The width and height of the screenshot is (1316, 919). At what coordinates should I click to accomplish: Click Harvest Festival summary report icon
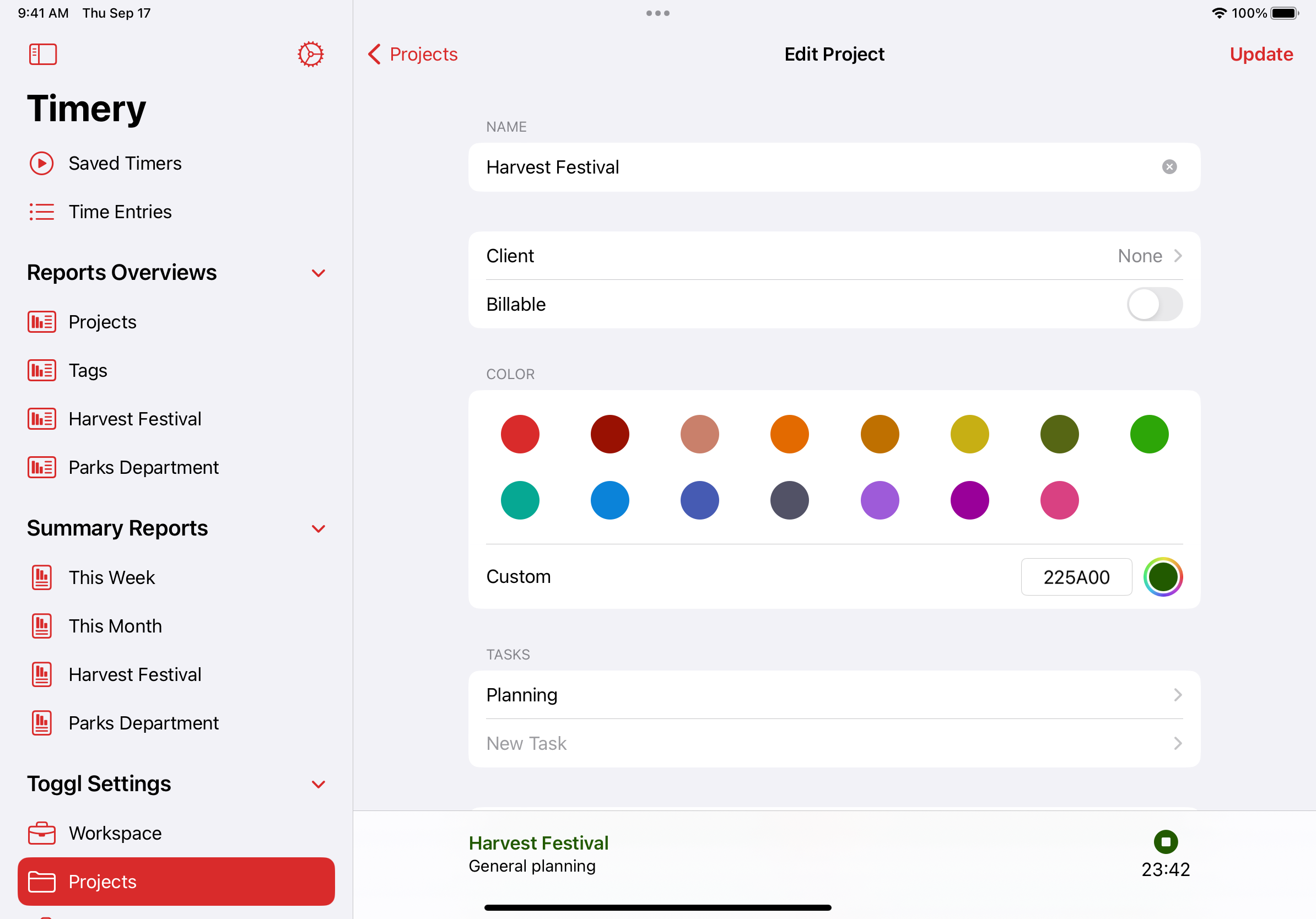(42, 674)
